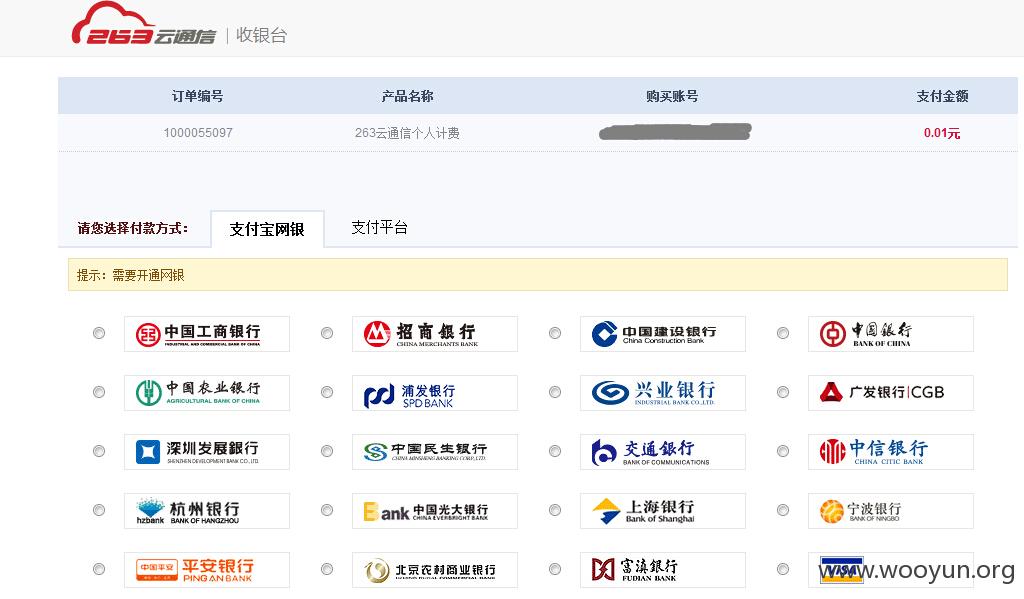Screen dimensions: 1024x599
Task: Click the 中国银行 Bank of China logo
Action: click(x=891, y=334)
